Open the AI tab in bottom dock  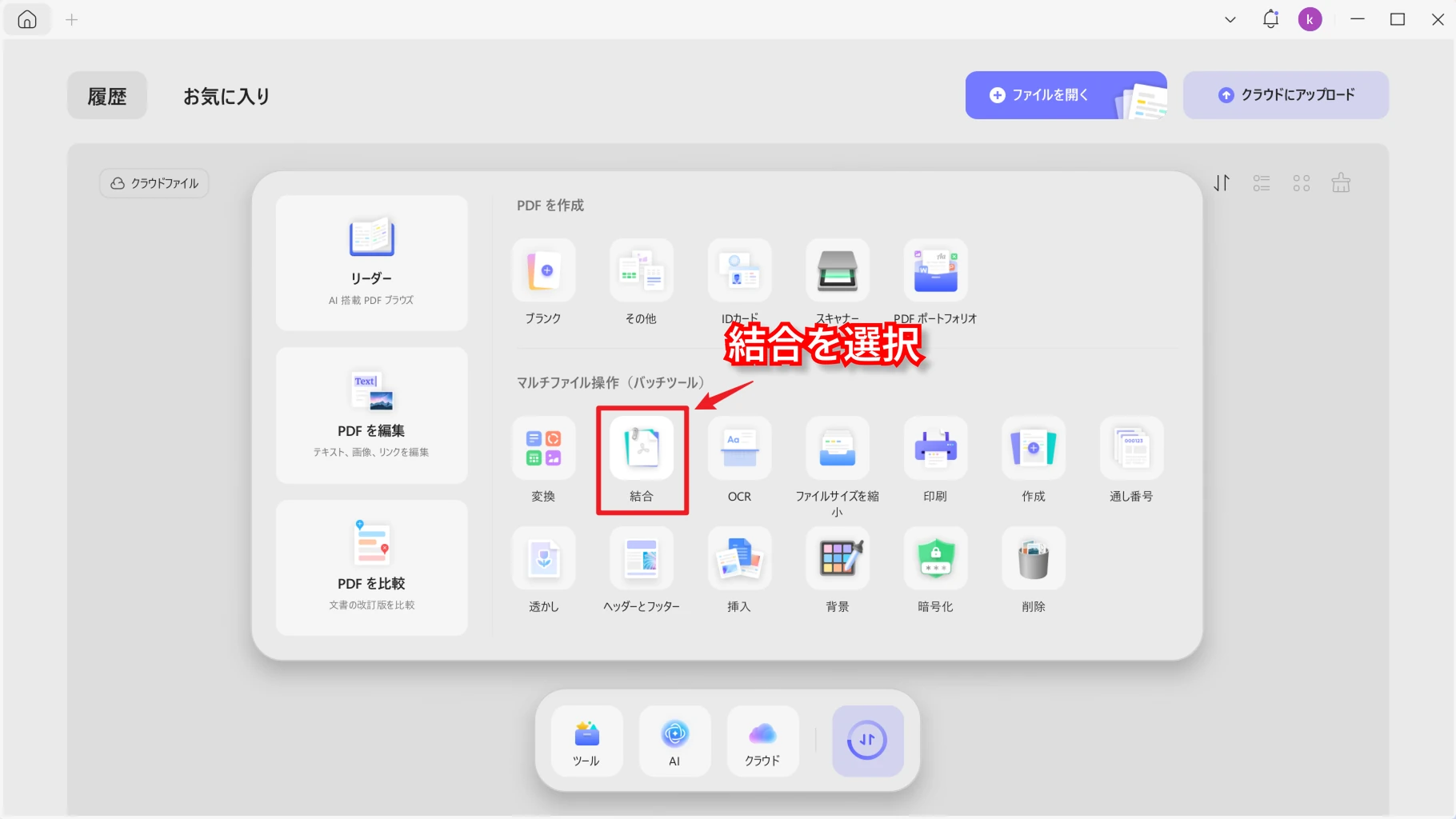[674, 741]
